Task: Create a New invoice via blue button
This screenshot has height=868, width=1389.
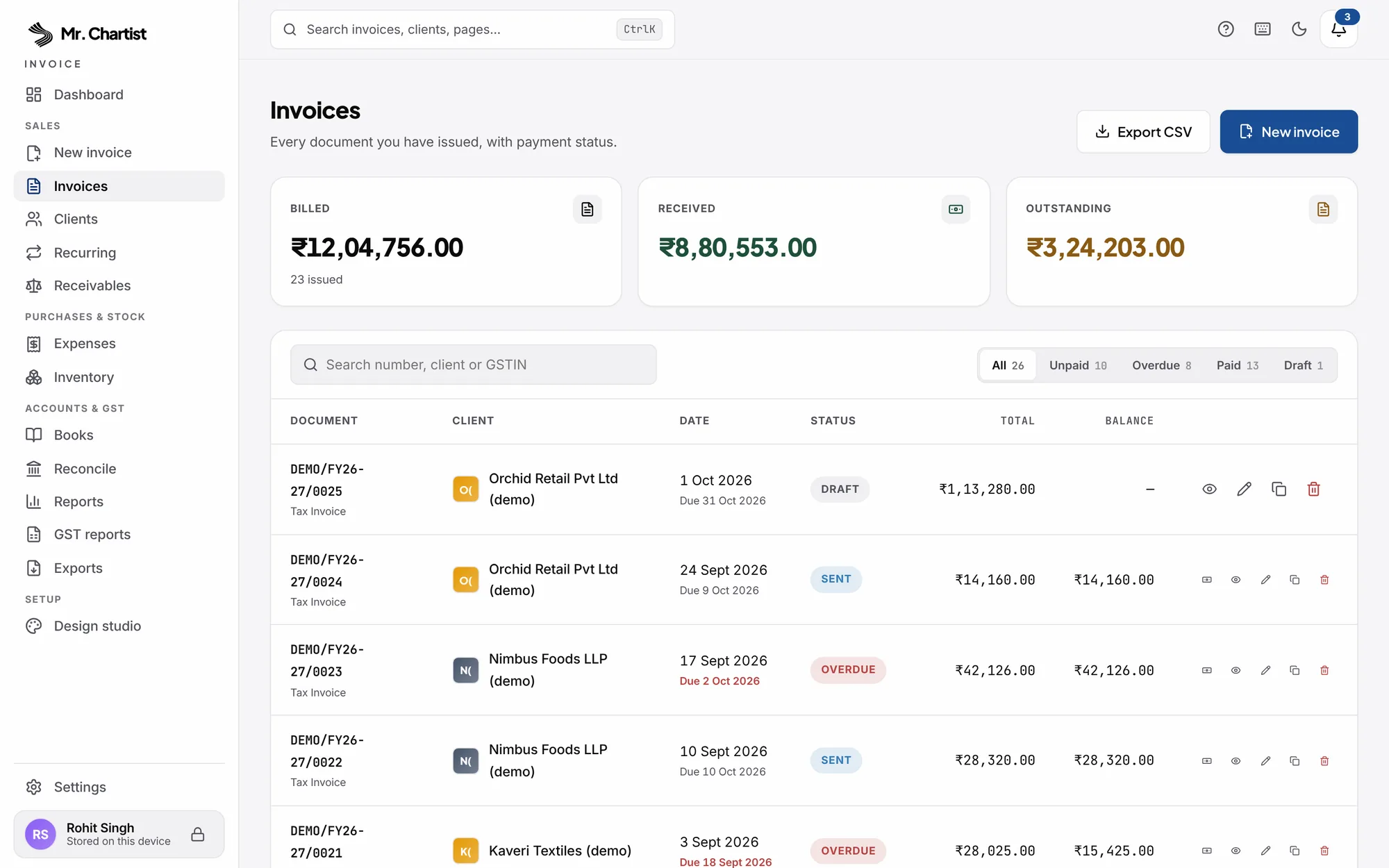Action: tap(1288, 131)
